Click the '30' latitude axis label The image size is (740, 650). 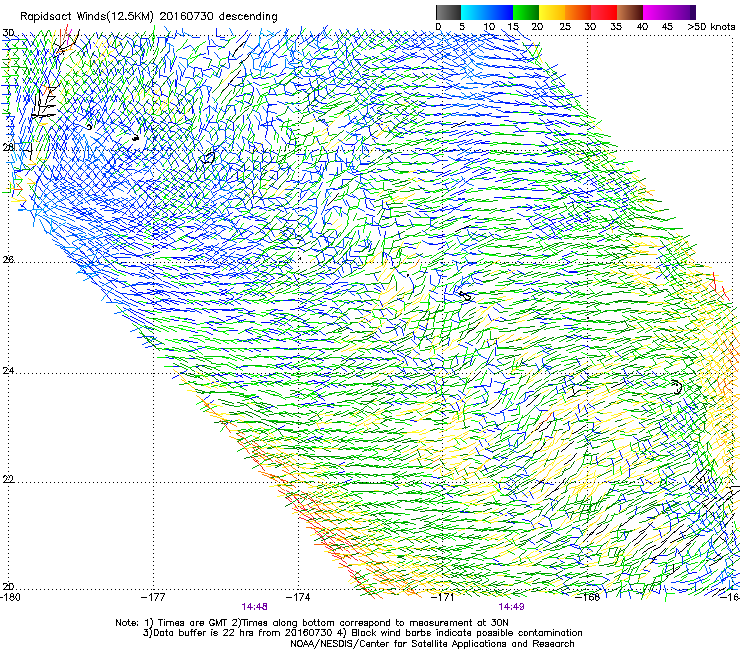coord(8,33)
